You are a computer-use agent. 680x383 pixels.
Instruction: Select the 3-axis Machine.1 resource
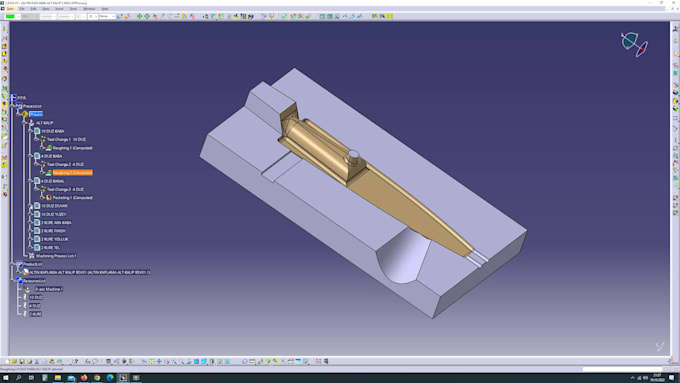(49, 289)
